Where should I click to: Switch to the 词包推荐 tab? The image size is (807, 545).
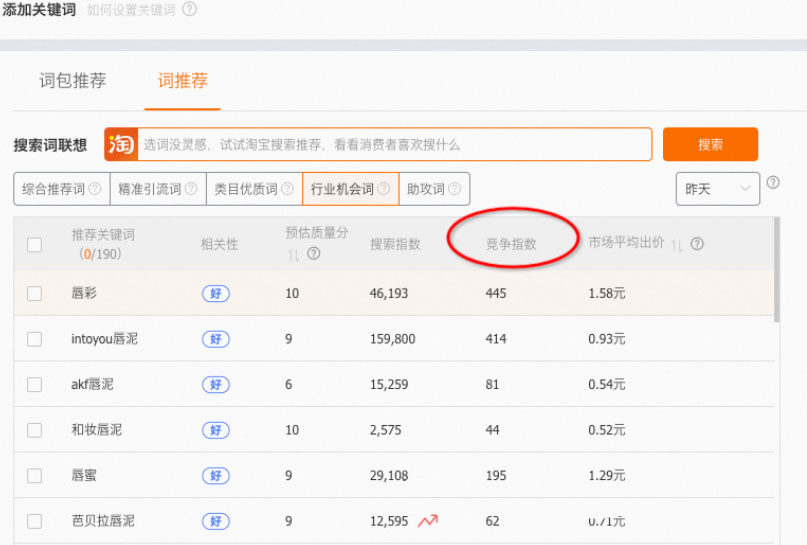73,81
